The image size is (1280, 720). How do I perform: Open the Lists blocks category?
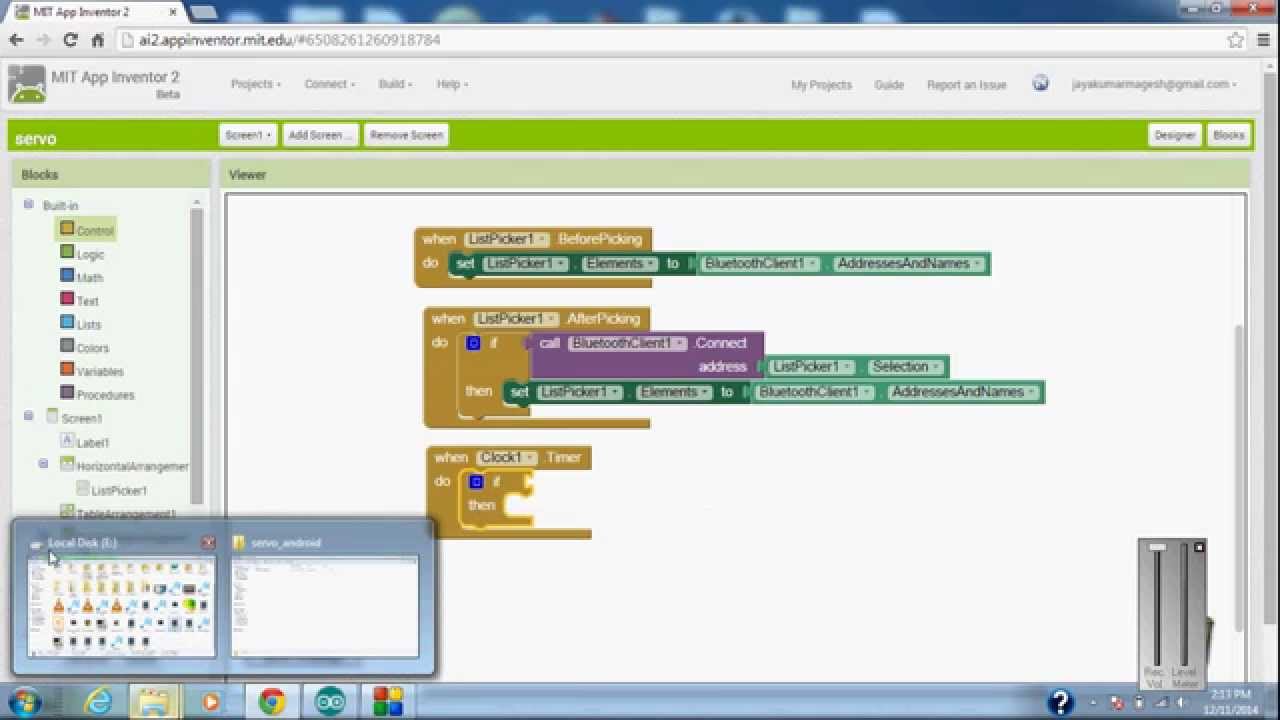[80, 324]
